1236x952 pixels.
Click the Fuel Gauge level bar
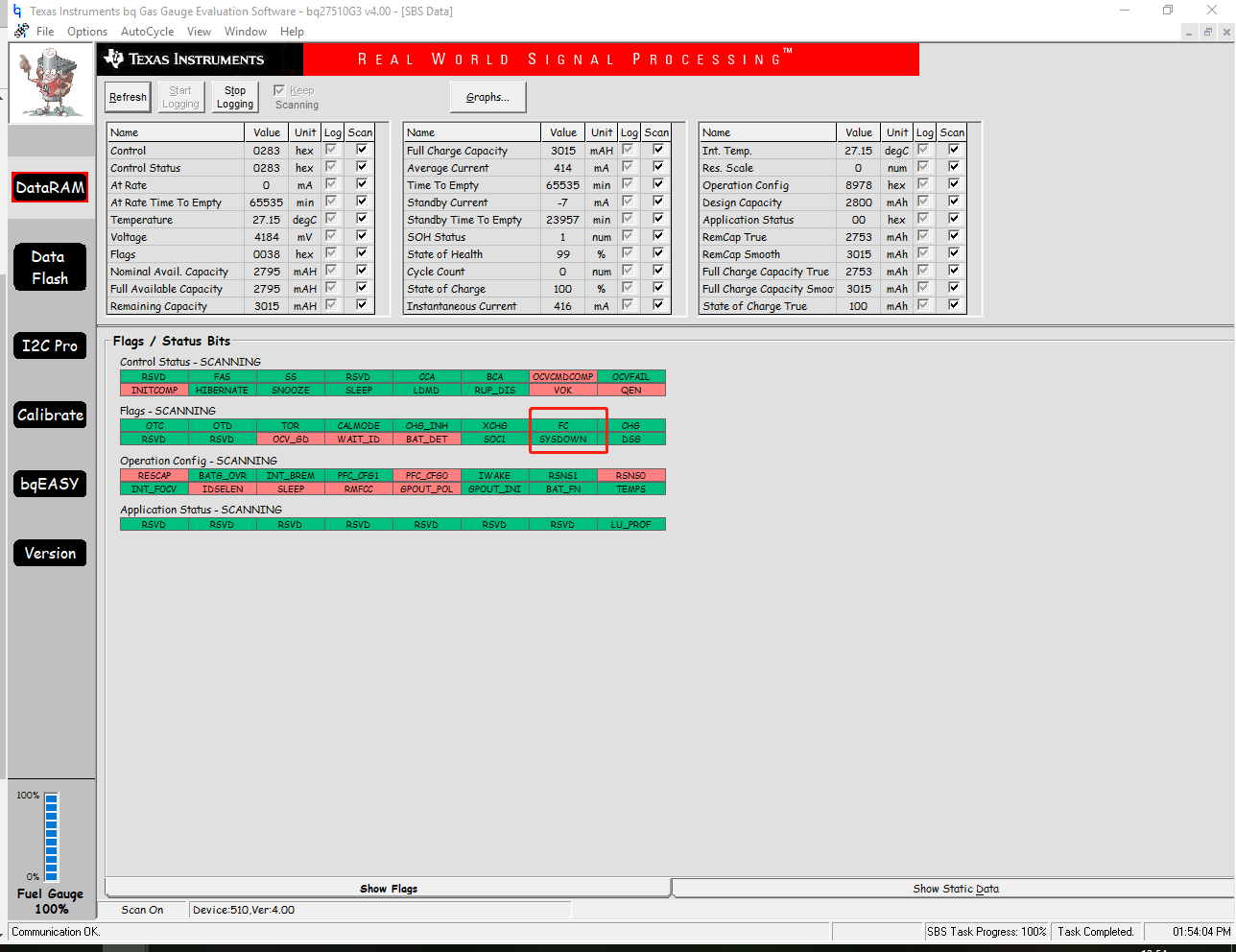(x=52, y=837)
